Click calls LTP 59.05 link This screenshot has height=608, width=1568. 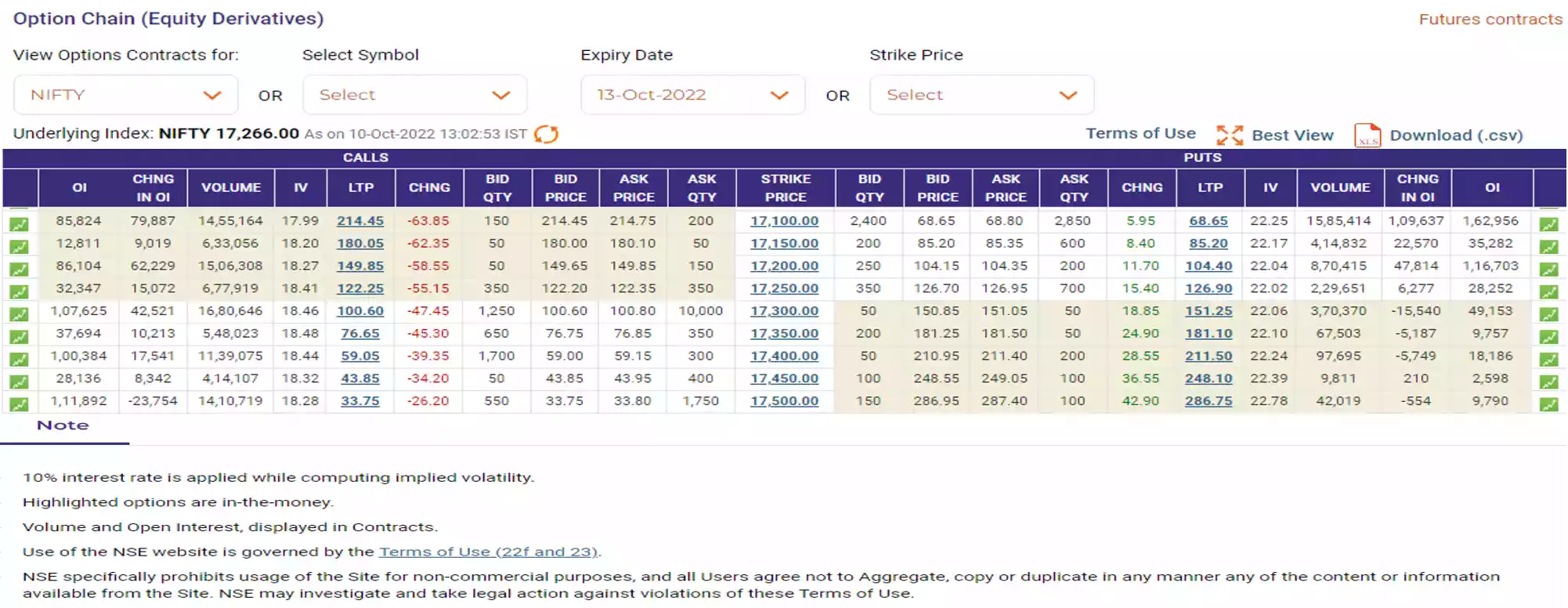click(360, 356)
